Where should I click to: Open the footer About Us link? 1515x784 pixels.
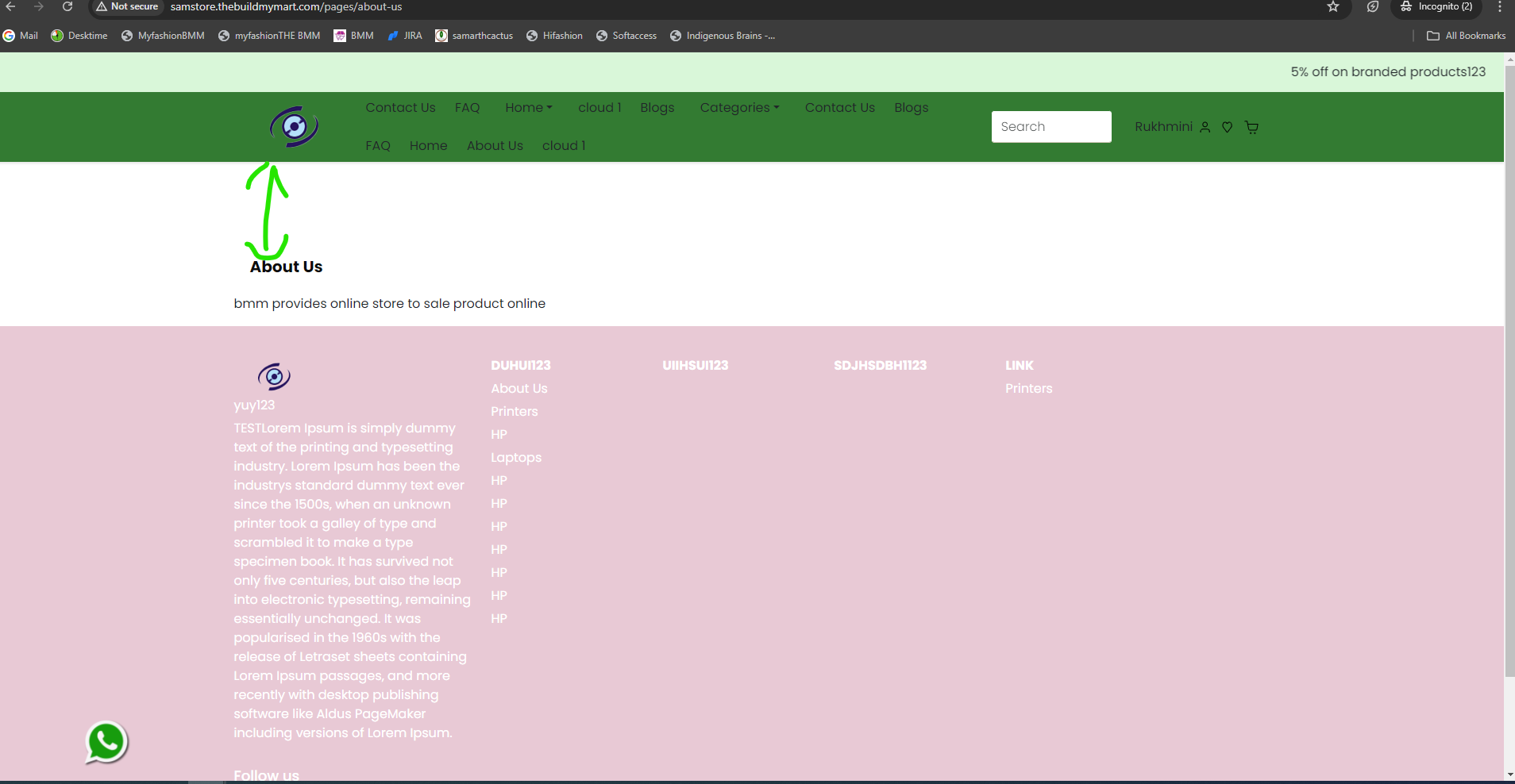pos(519,389)
